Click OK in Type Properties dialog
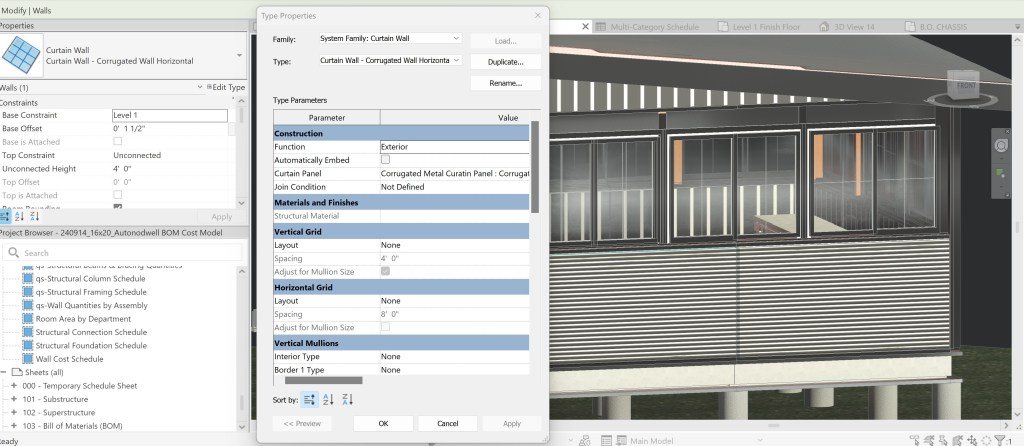Viewport: 1024px width, 446px height. pyautogui.click(x=383, y=423)
